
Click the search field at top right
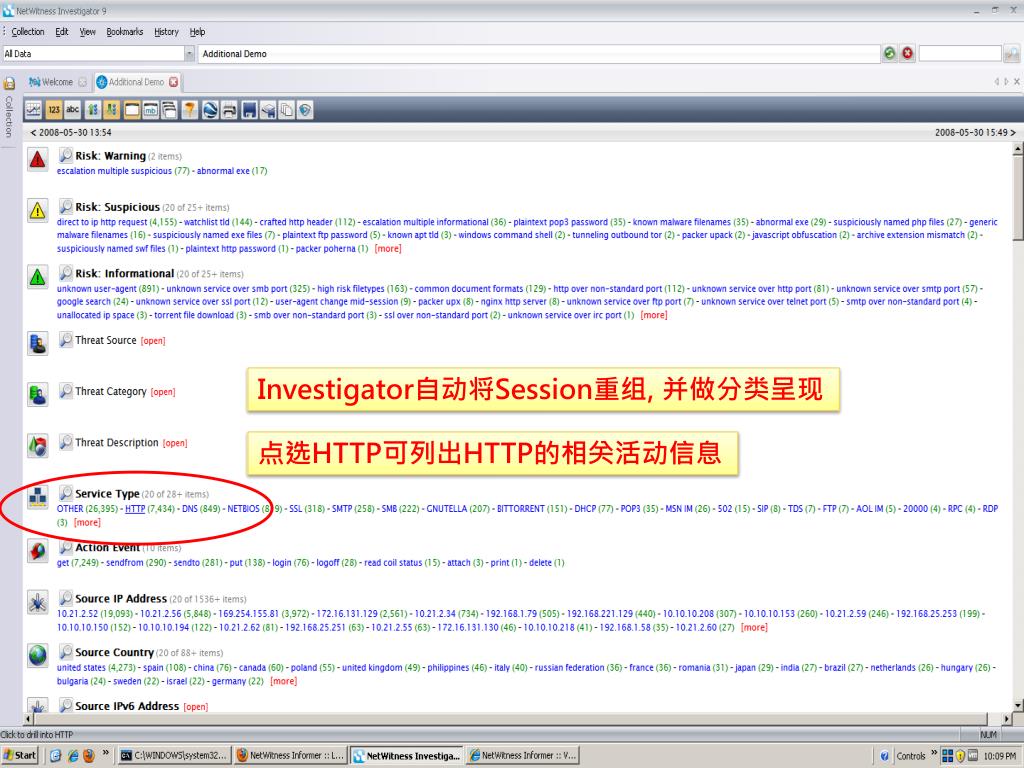(959, 54)
